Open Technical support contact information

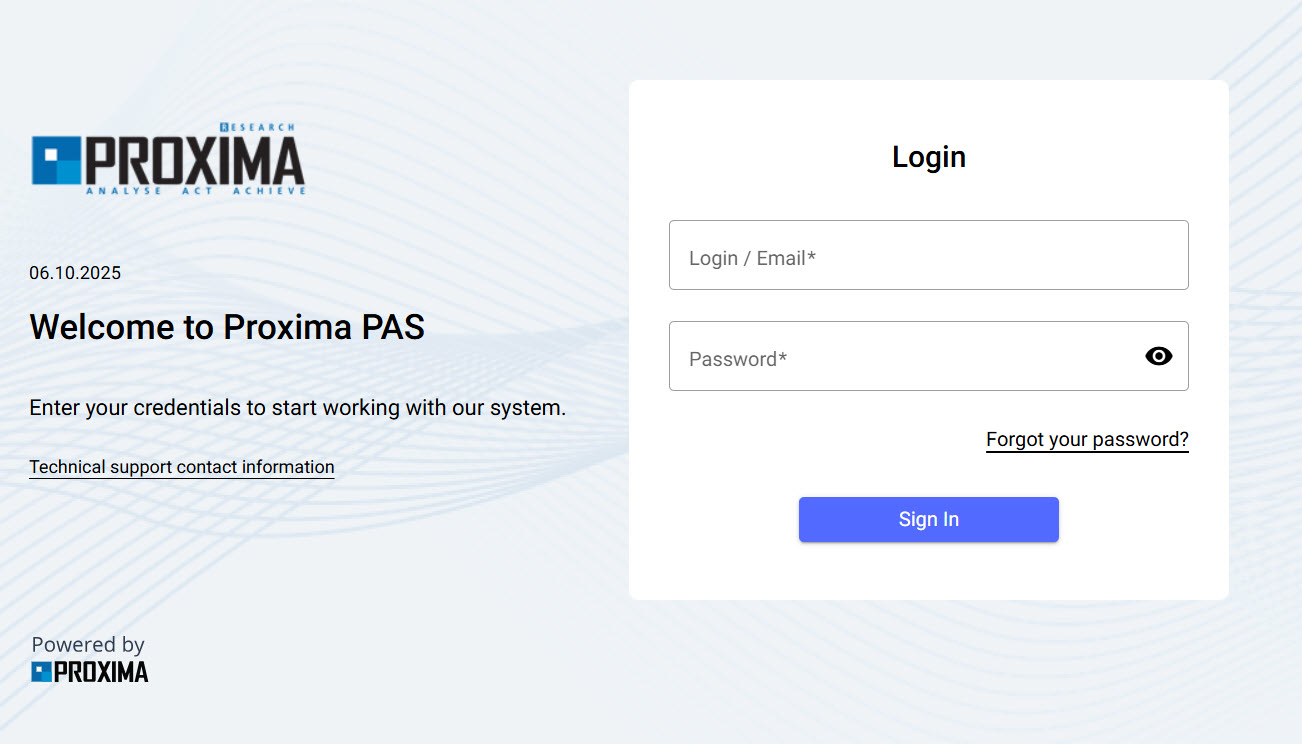[181, 466]
